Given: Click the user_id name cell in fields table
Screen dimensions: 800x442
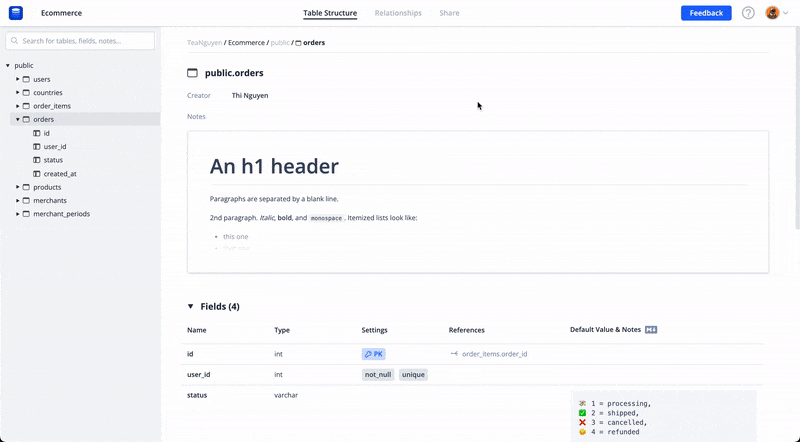Looking at the screenshot, I should pyautogui.click(x=198, y=374).
